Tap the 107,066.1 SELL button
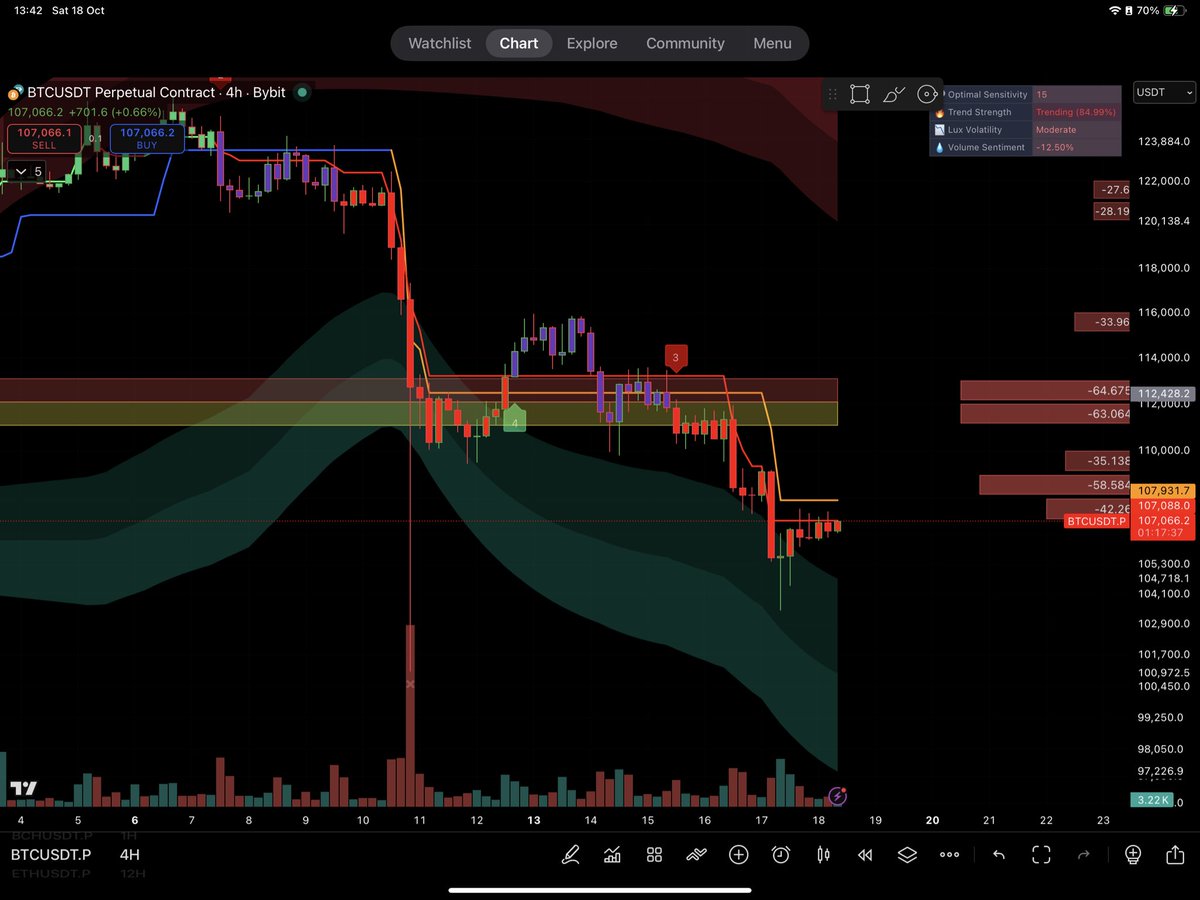Screen dimensions: 1200x900 pos(44,138)
